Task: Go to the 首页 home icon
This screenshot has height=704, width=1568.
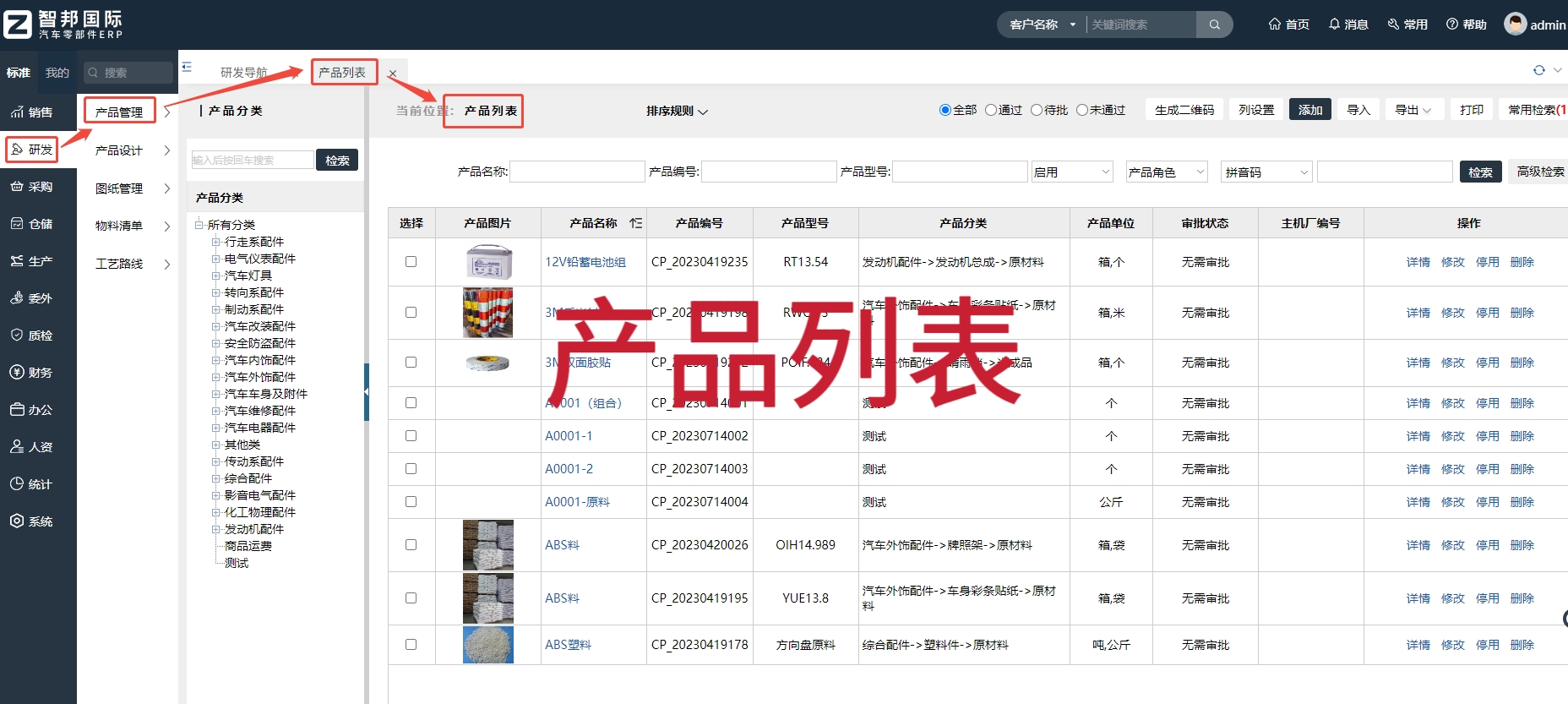Action: (x=1275, y=25)
